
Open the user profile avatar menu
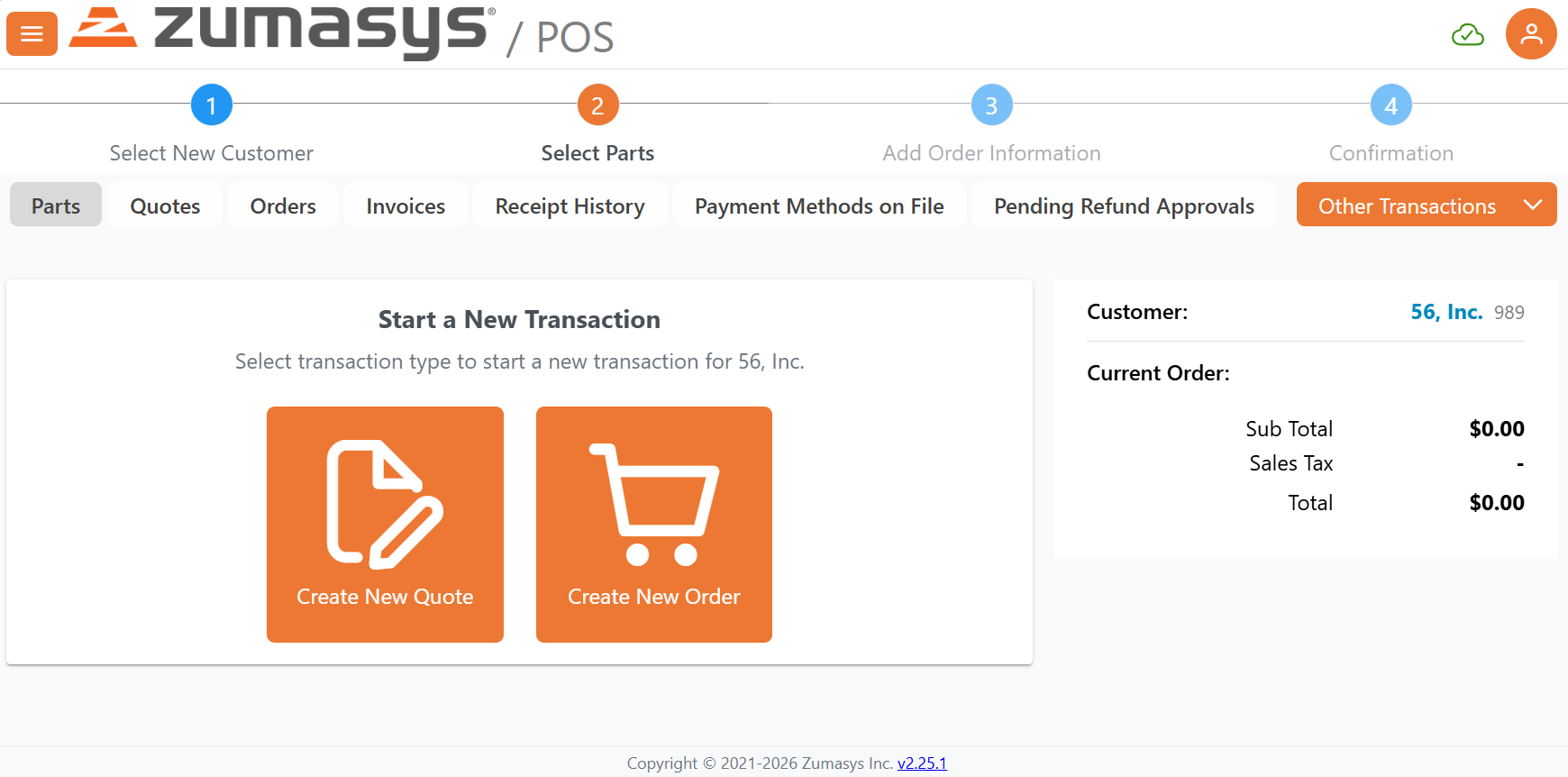pyautogui.click(x=1530, y=34)
